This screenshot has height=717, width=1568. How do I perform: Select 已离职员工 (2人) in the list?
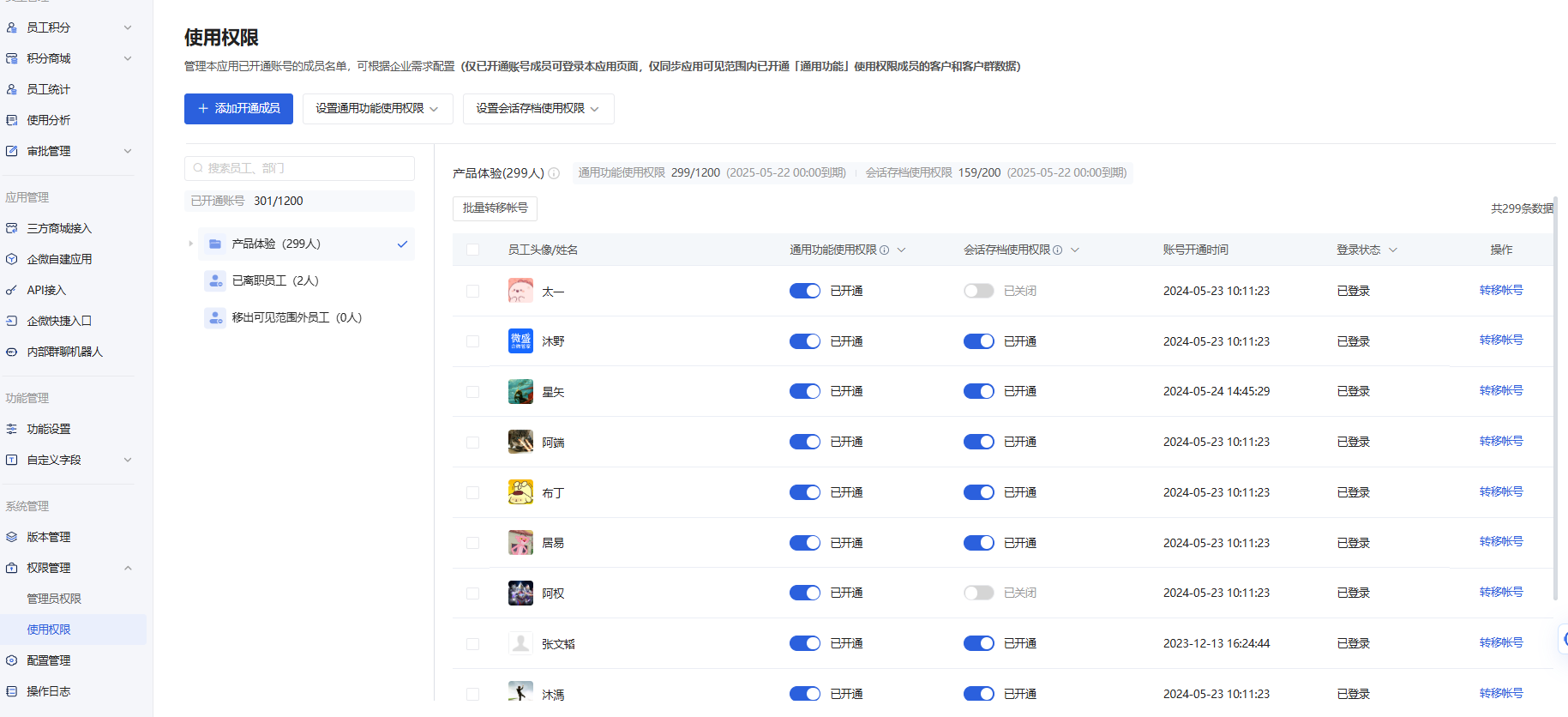[307, 280]
